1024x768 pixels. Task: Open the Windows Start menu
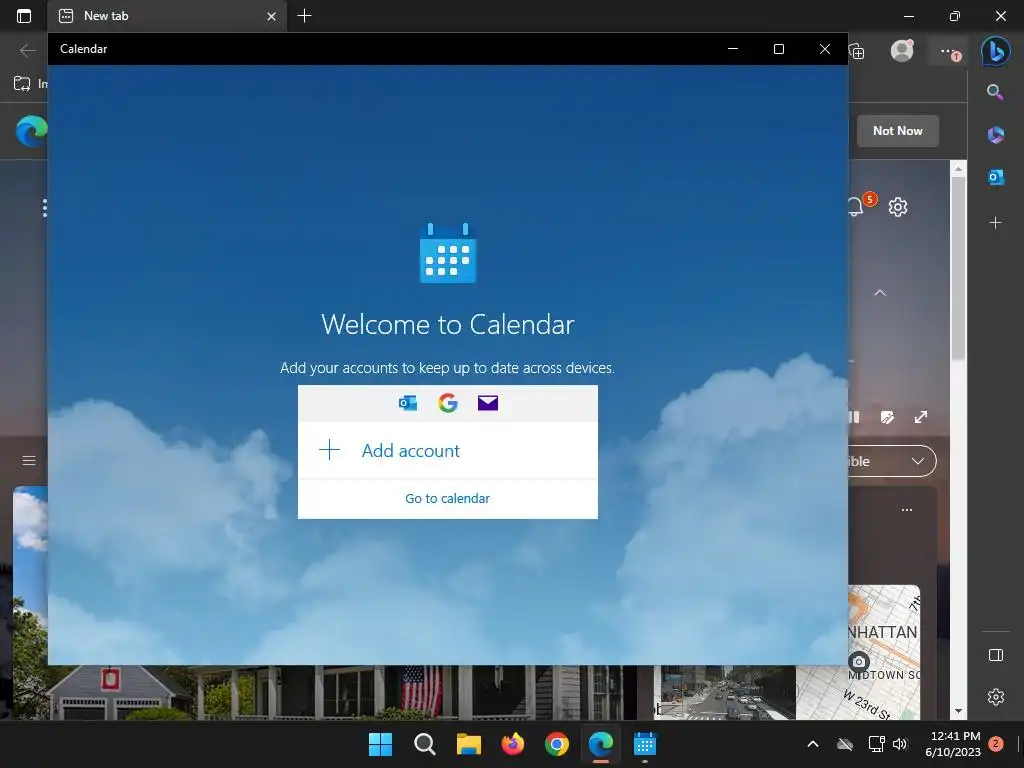click(380, 744)
